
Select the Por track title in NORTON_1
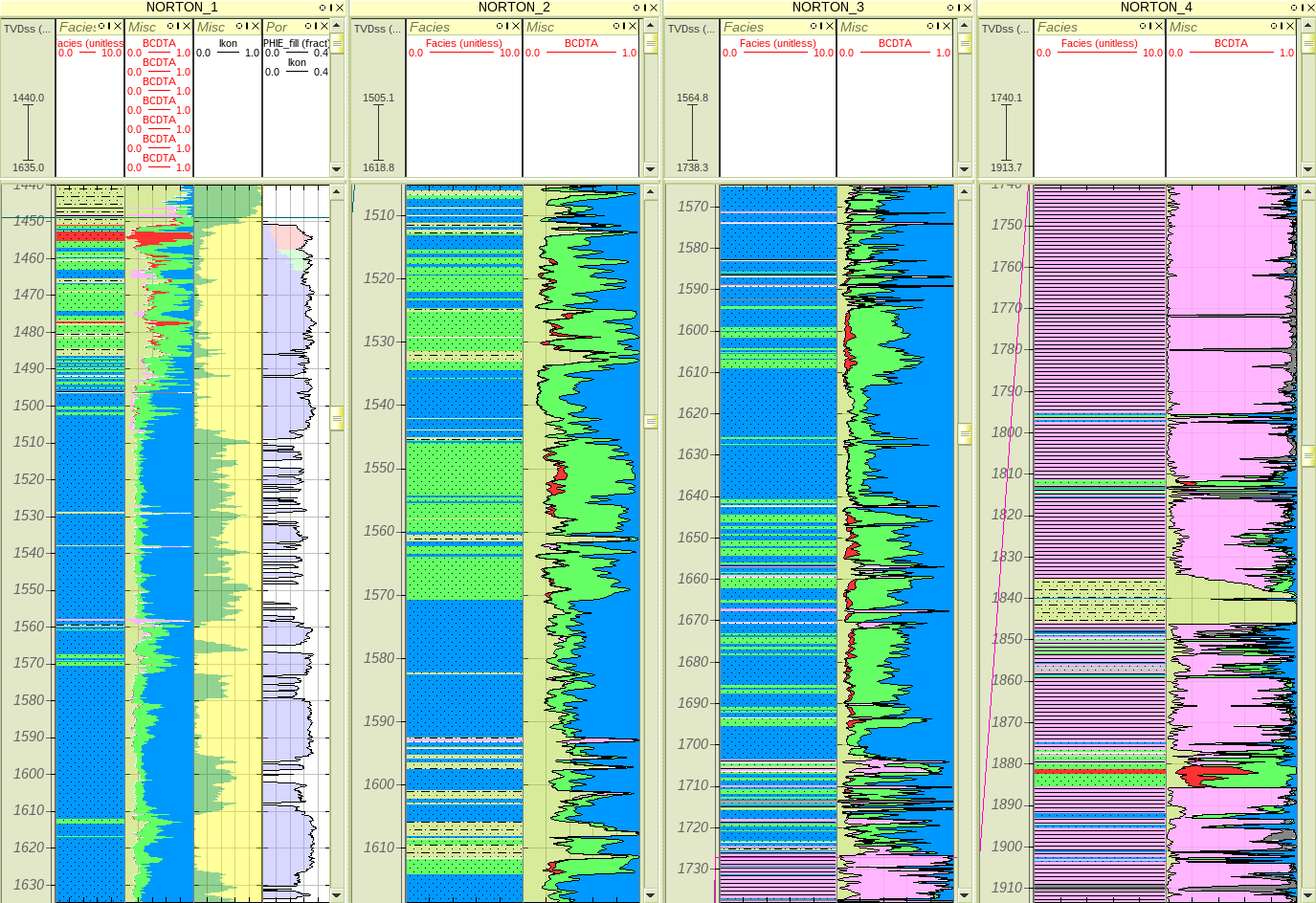tap(277, 27)
